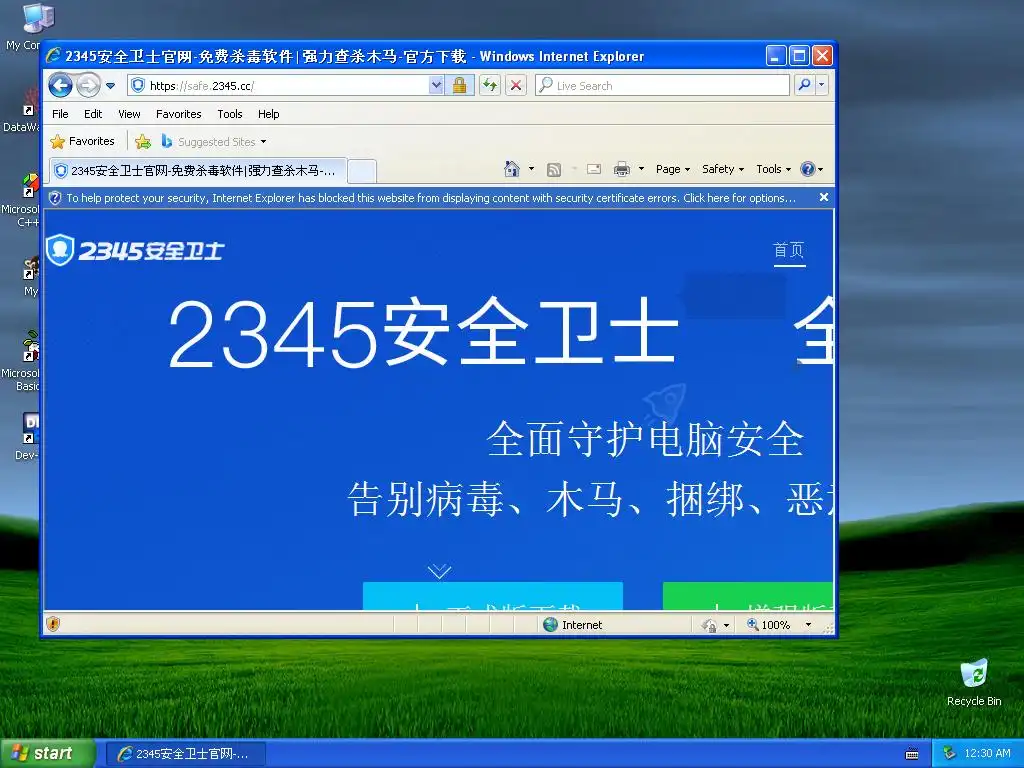Click the 12:30 AM clock
1024x768 pixels.
987,753
